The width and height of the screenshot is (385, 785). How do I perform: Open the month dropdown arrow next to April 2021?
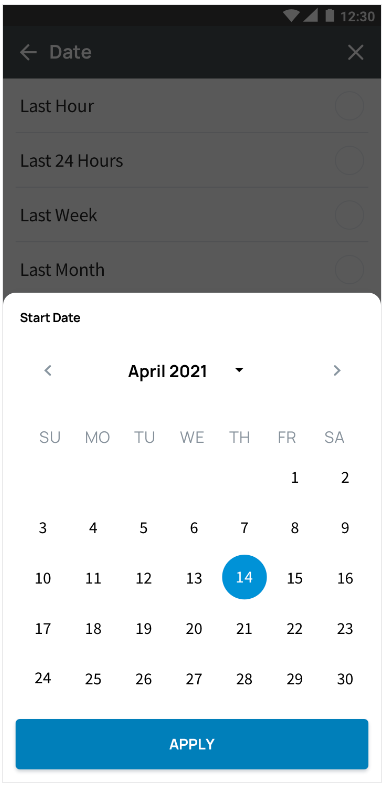pyautogui.click(x=239, y=370)
